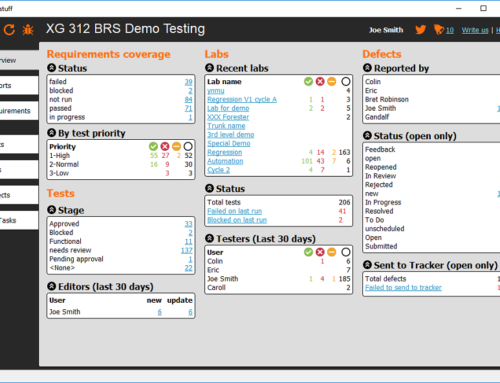500x383 pixels.
Task: Click the orange bug icon in header
Action: click(x=28, y=30)
